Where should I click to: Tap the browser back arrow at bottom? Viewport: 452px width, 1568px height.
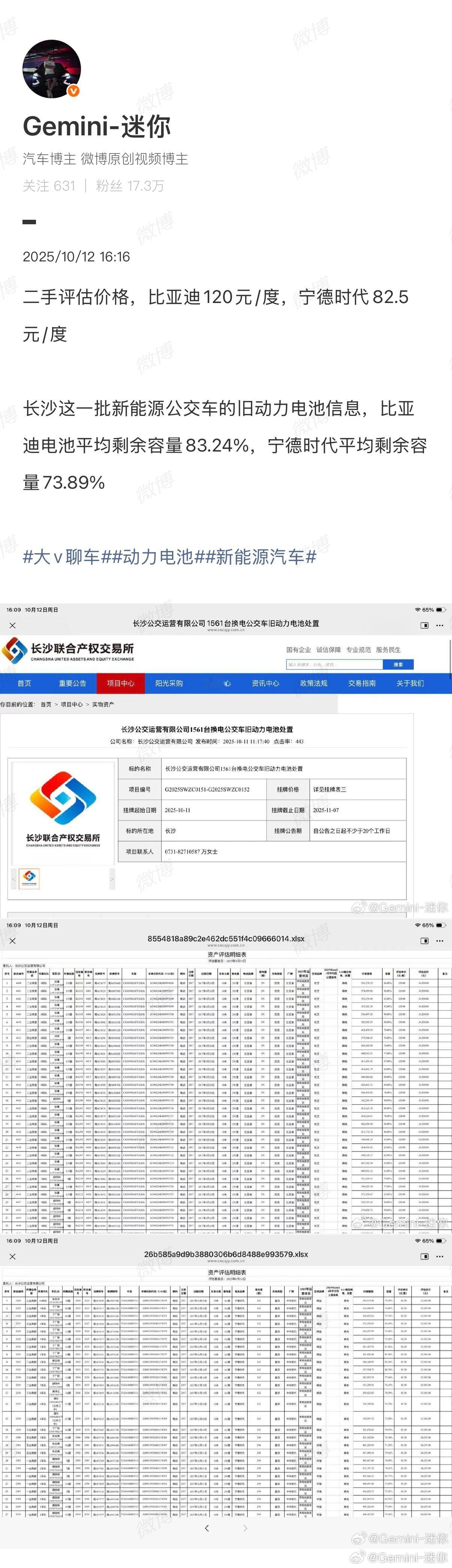click(207, 1528)
